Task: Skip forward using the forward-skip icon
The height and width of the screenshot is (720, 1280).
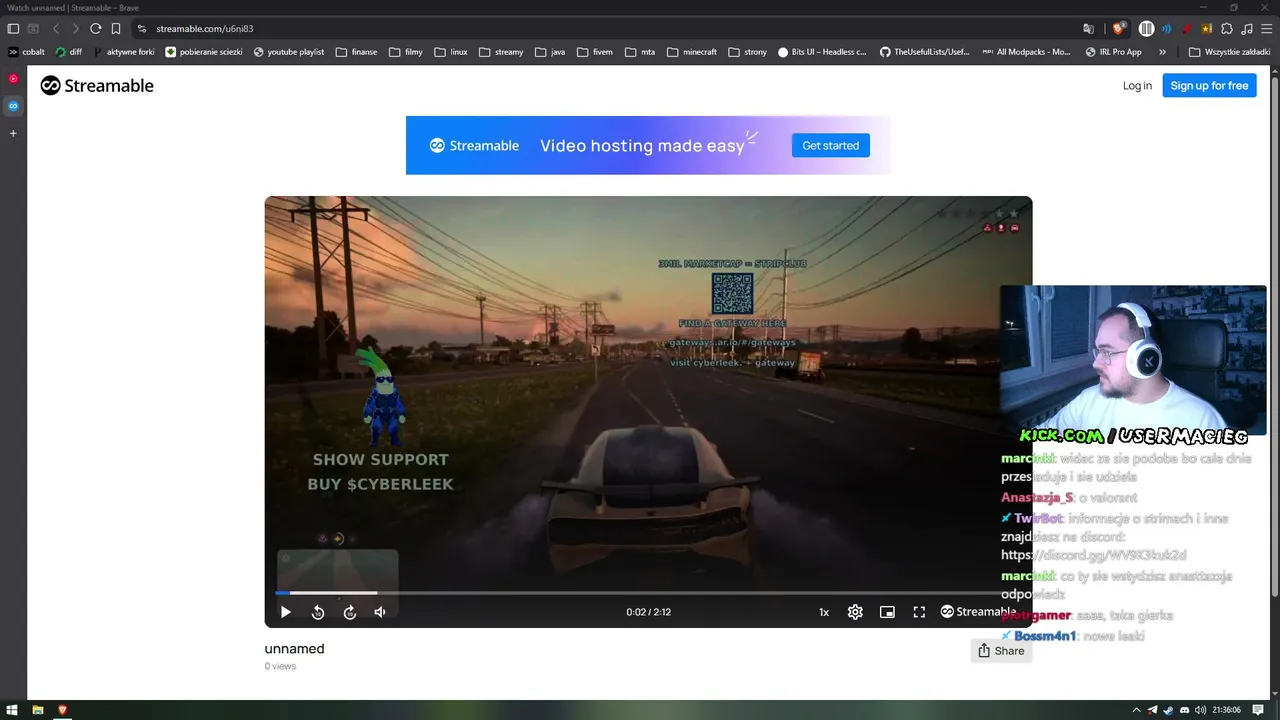Action: (x=350, y=612)
